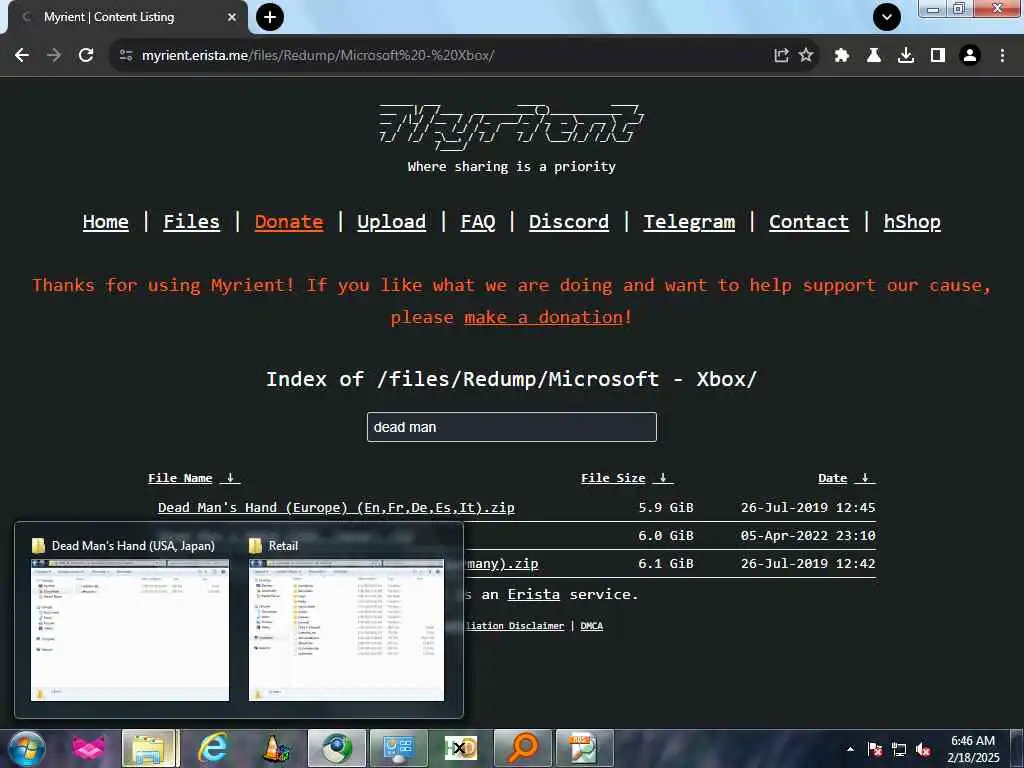Viewport: 1024px width, 768px height.
Task: Open the Donate navigation link
Action: (x=289, y=221)
